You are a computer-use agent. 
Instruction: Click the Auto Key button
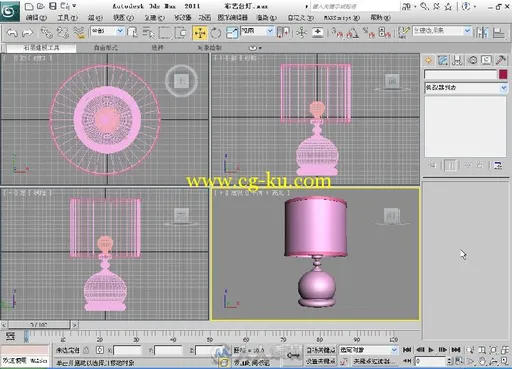[320, 350]
